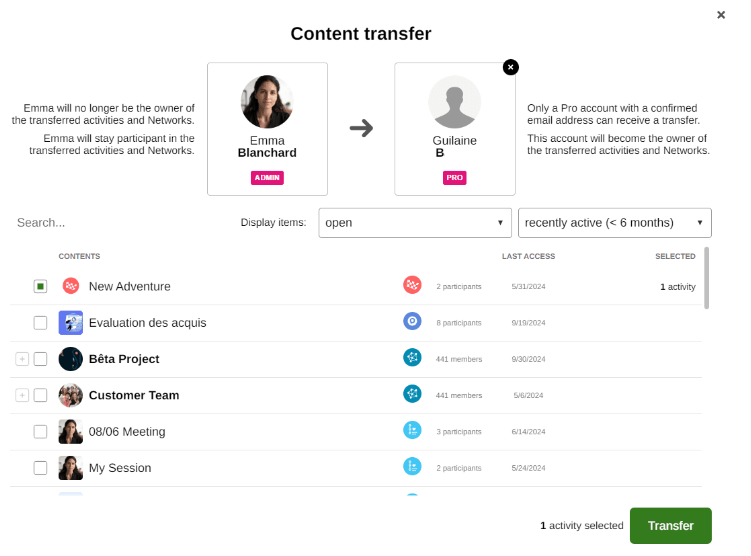Uncheck the New Adventure checkbox

[x=40, y=286]
